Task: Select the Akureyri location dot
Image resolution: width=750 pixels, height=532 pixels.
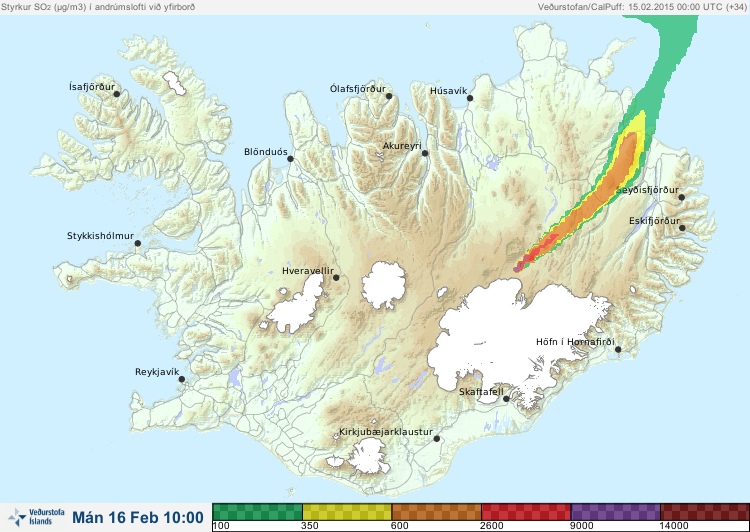Action: pos(425,153)
